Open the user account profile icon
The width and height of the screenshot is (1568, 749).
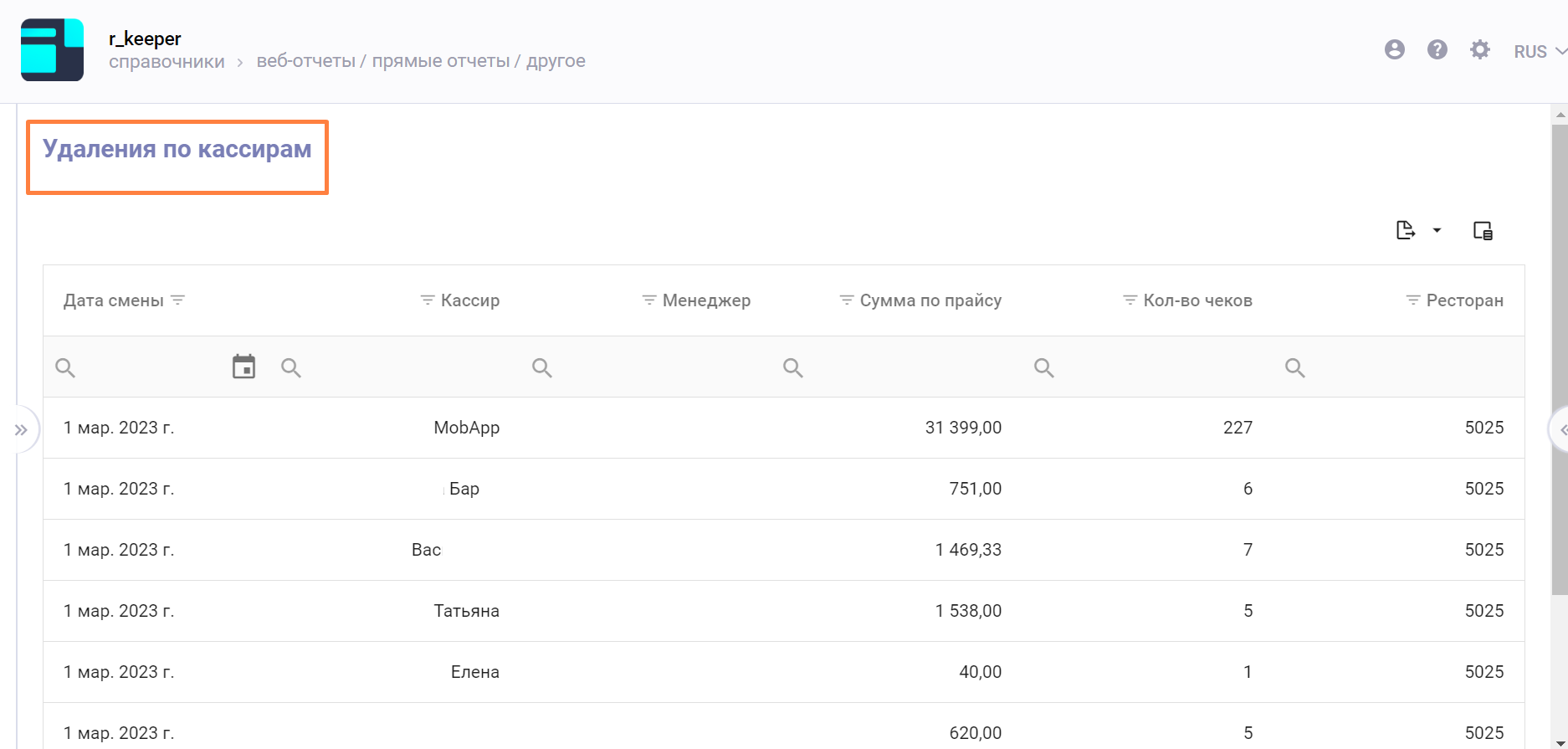[1394, 50]
